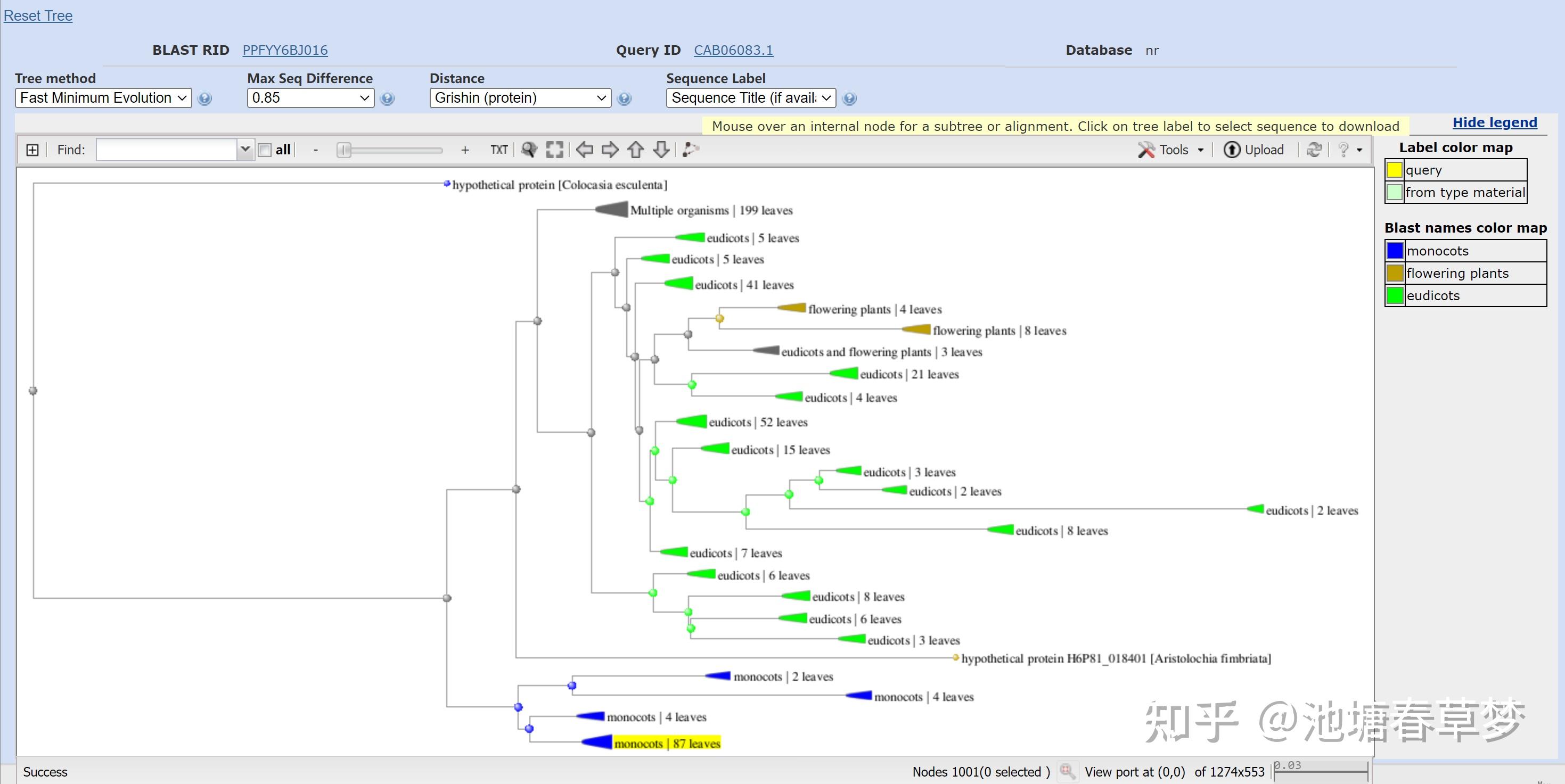Screen dimensions: 1565x784
Task: Click the refresh arrows icon in the toolbar
Action: pos(1314,150)
